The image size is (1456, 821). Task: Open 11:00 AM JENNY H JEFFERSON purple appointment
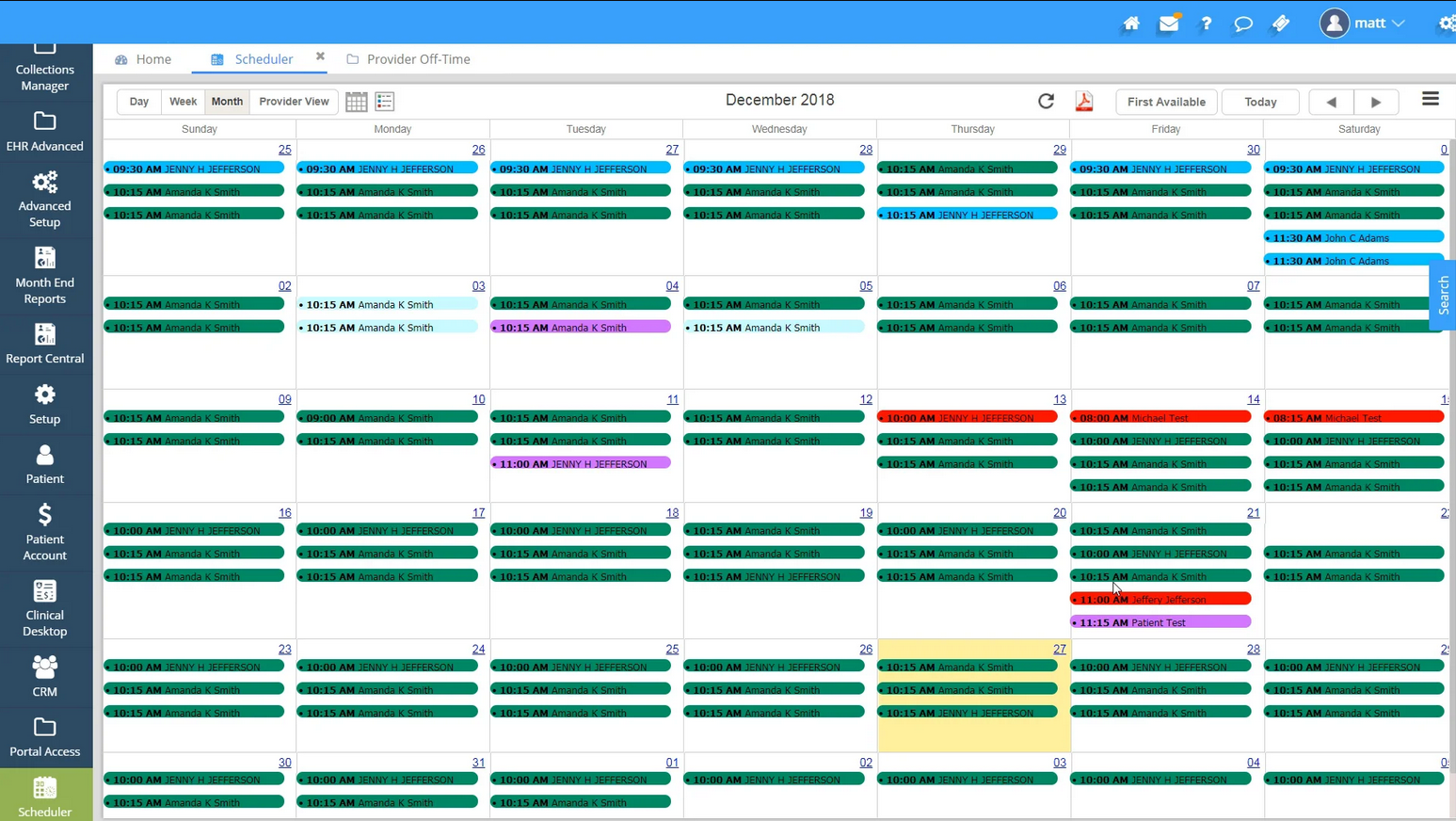(x=581, y=463)
